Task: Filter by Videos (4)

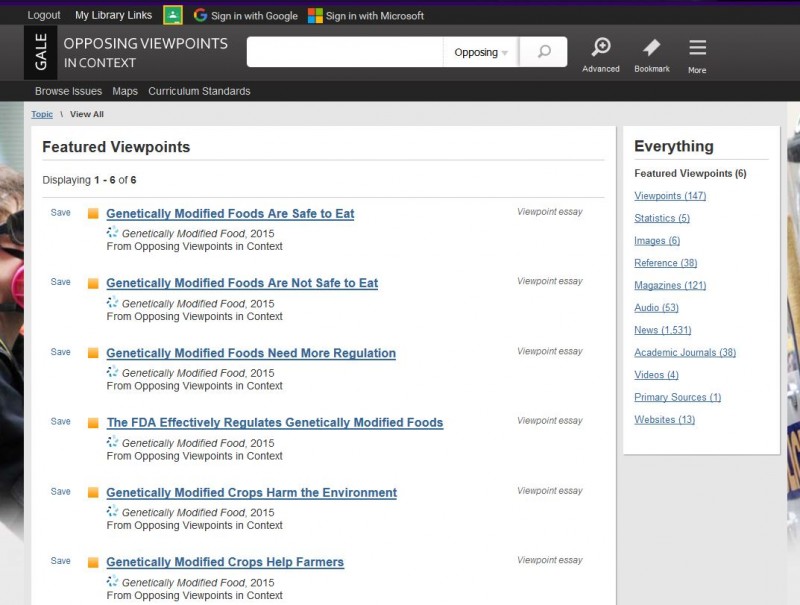Action: tap(656, 375)
